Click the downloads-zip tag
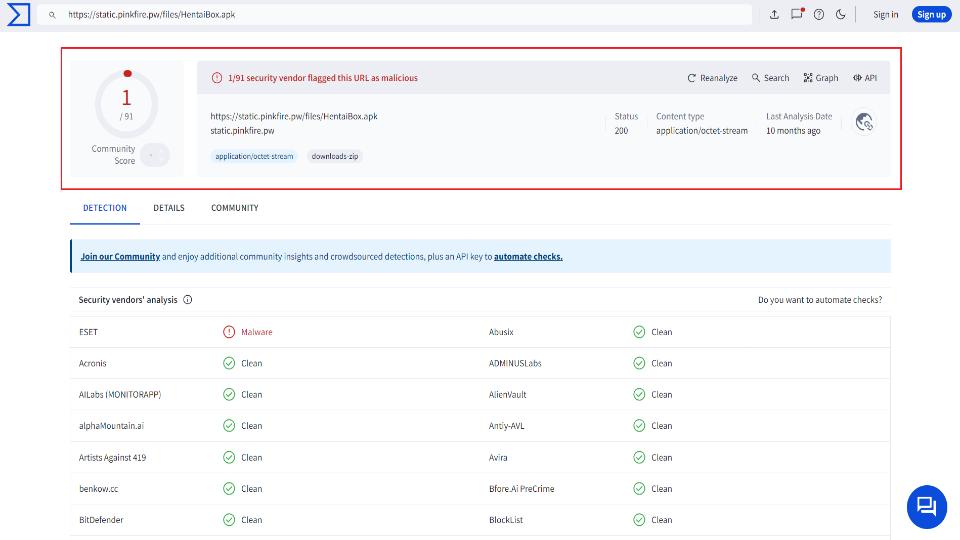Image resolution: width=960 pixels, height=540 pixels. [x=335, y=156]
